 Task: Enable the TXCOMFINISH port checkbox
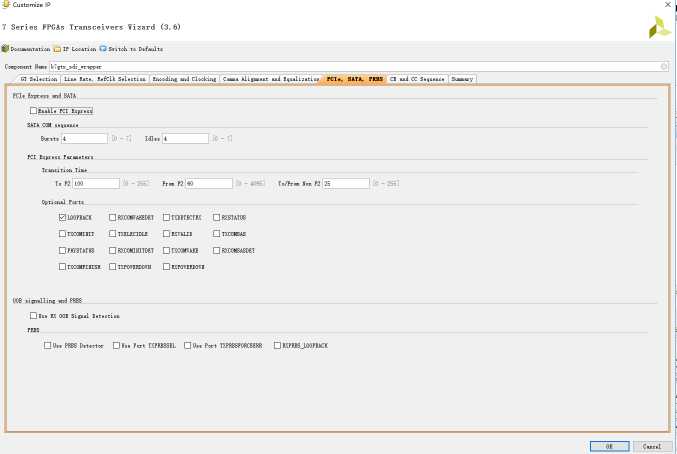[x=62, y=267]
